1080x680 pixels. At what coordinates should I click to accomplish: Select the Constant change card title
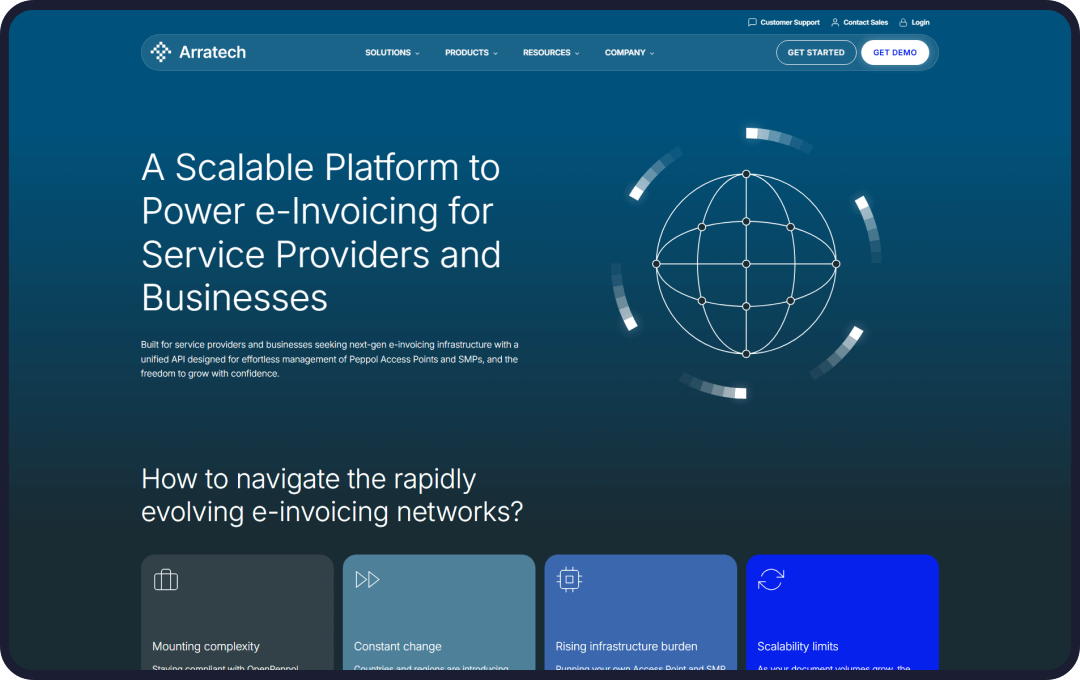tap(397, 646)
